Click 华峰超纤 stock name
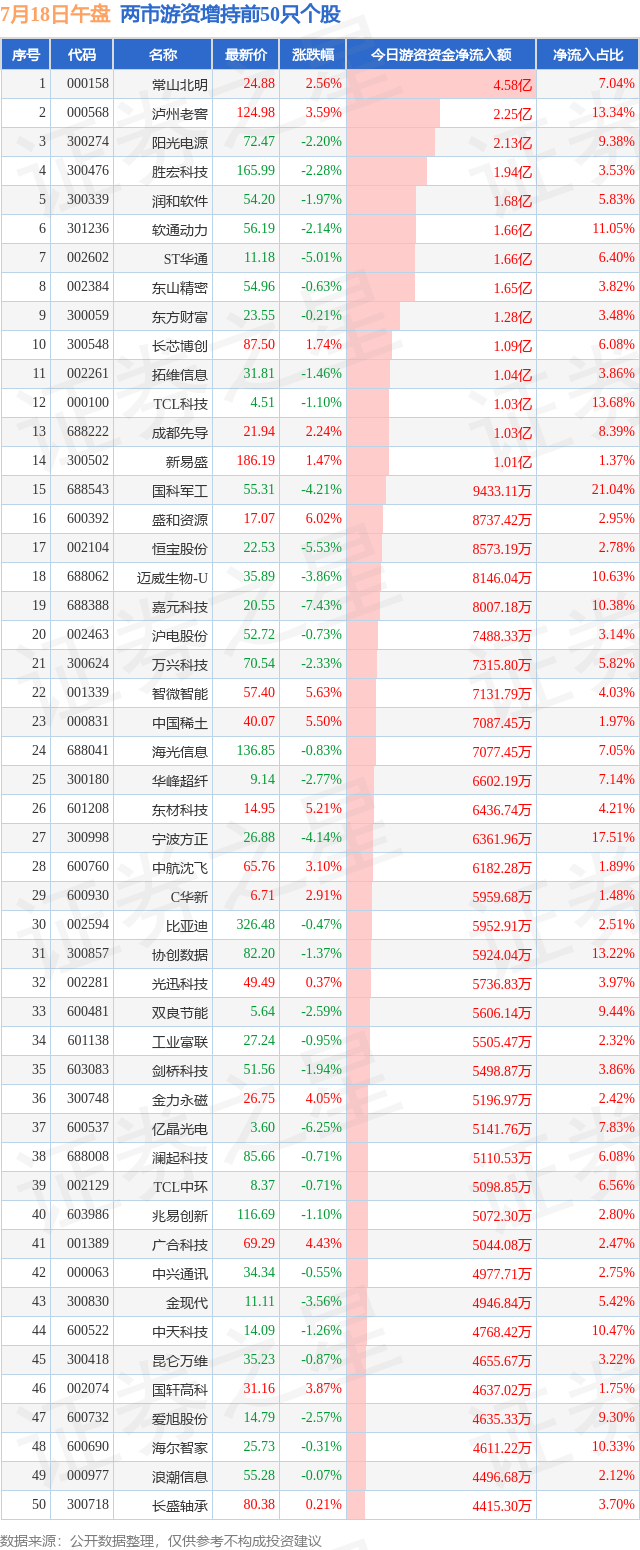 click(x=180, y=781)
